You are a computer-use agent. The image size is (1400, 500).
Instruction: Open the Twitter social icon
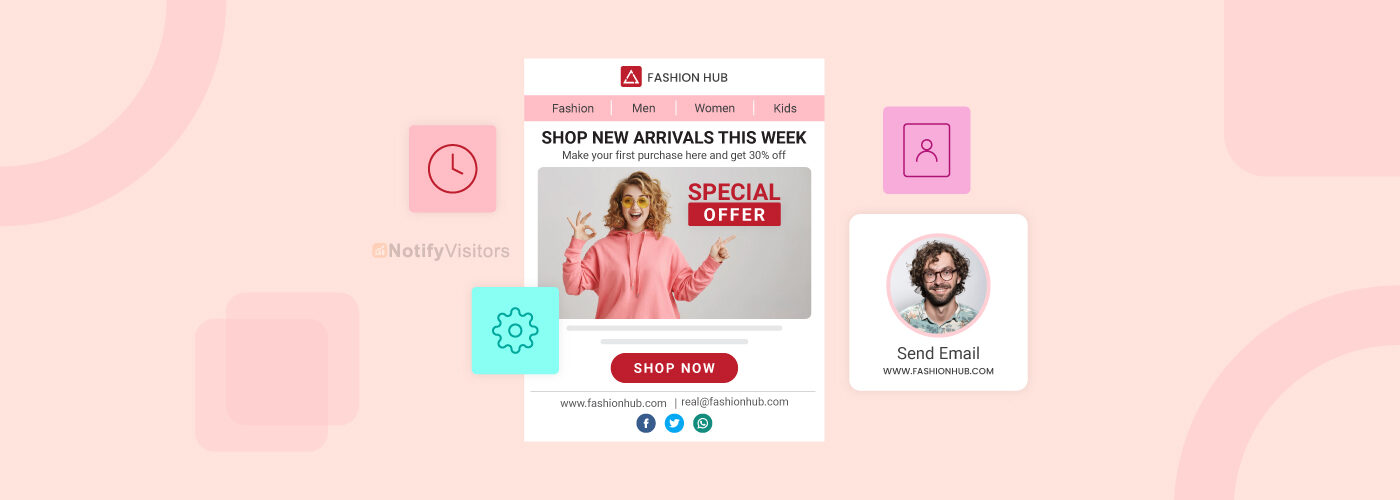(674, 423)
